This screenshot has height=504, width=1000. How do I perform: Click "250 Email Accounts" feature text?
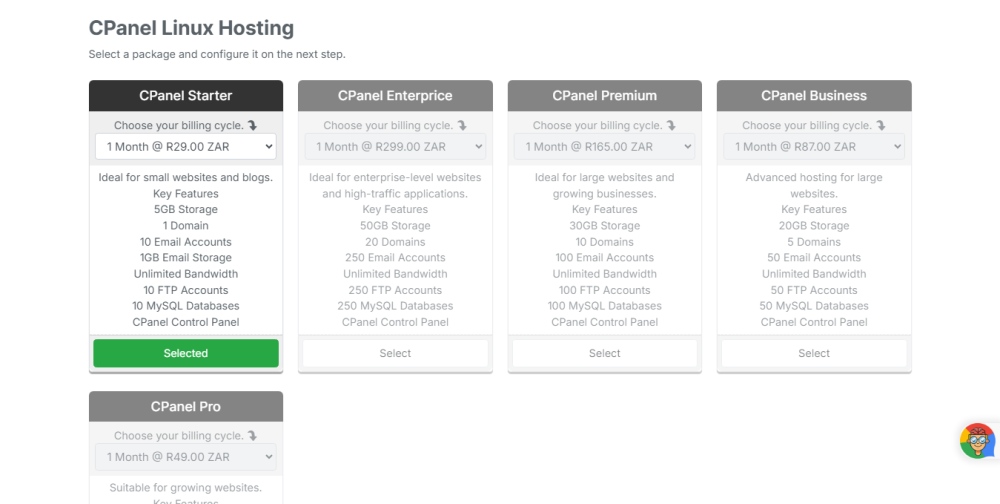(395, 258)
